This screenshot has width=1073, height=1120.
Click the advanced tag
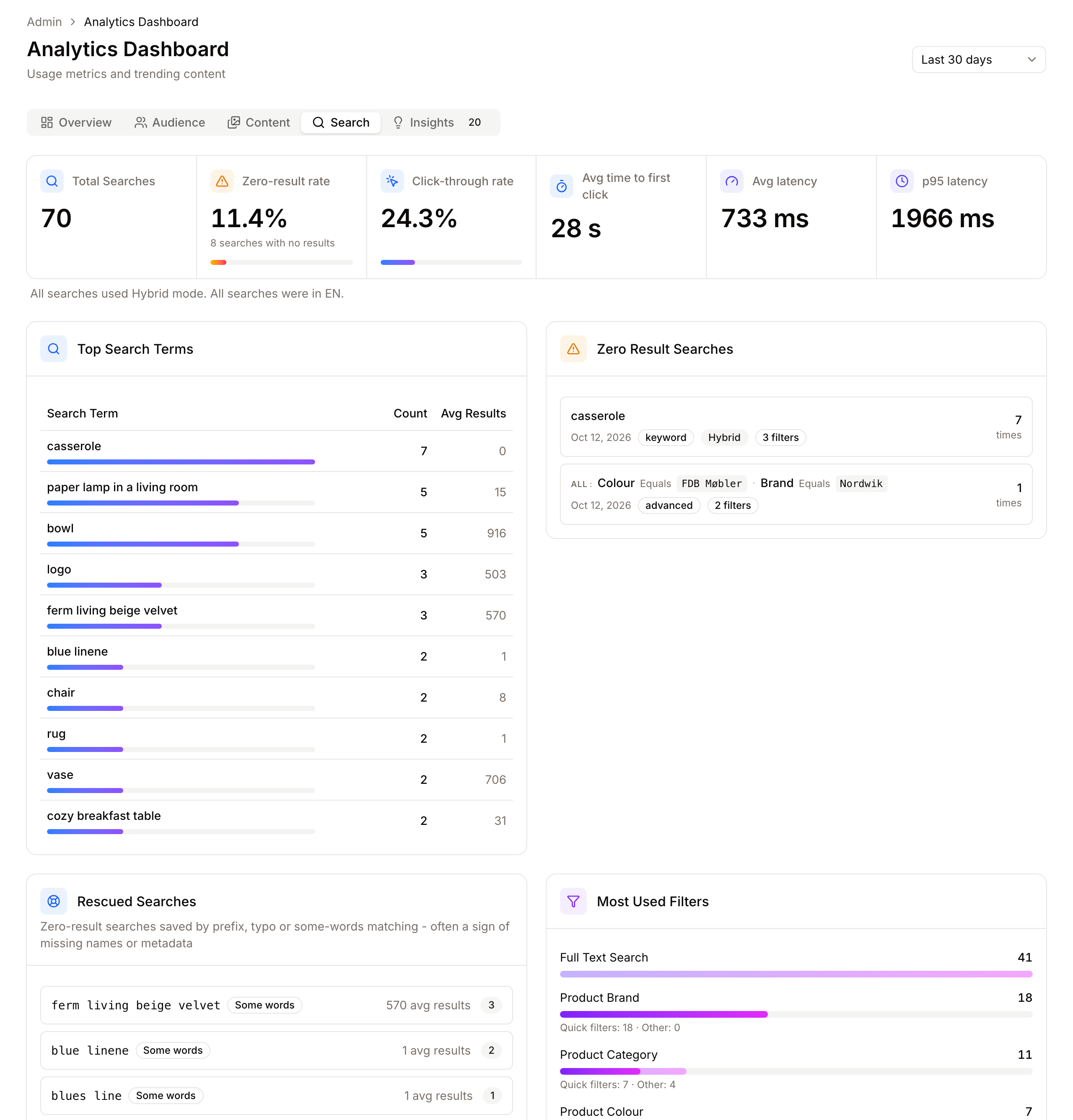pos(669,505)
